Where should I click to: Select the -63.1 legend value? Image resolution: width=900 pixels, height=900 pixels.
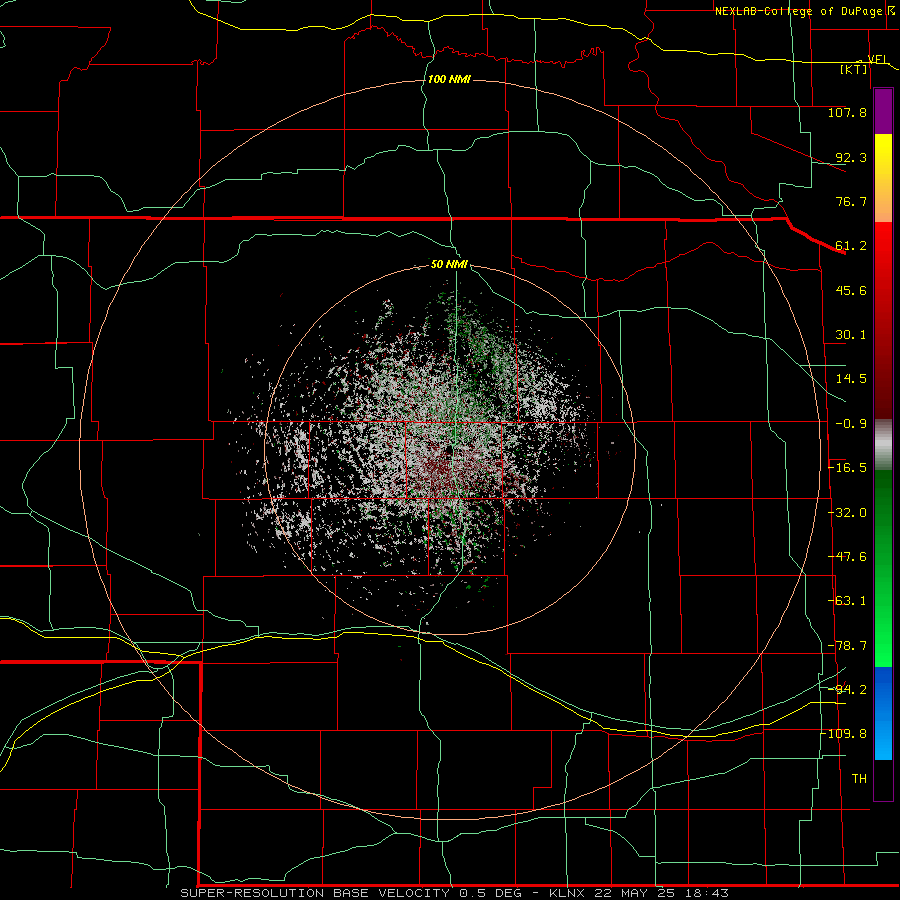tap(847, 601)
